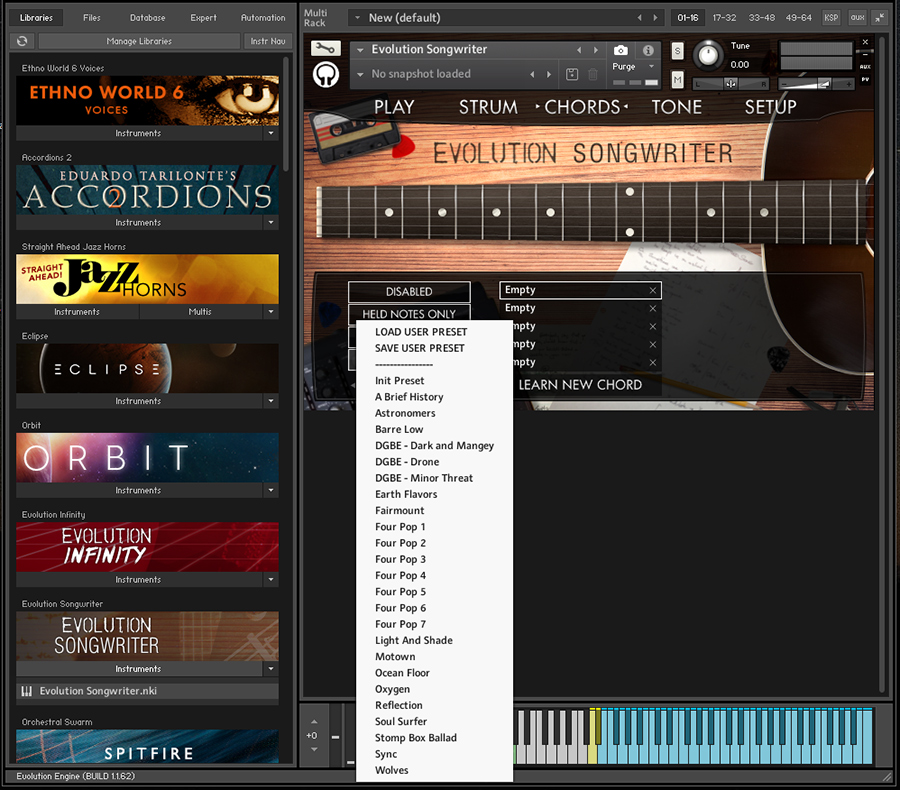Toggle the KSP script editor
900x790 pixels.
[831, 18]
